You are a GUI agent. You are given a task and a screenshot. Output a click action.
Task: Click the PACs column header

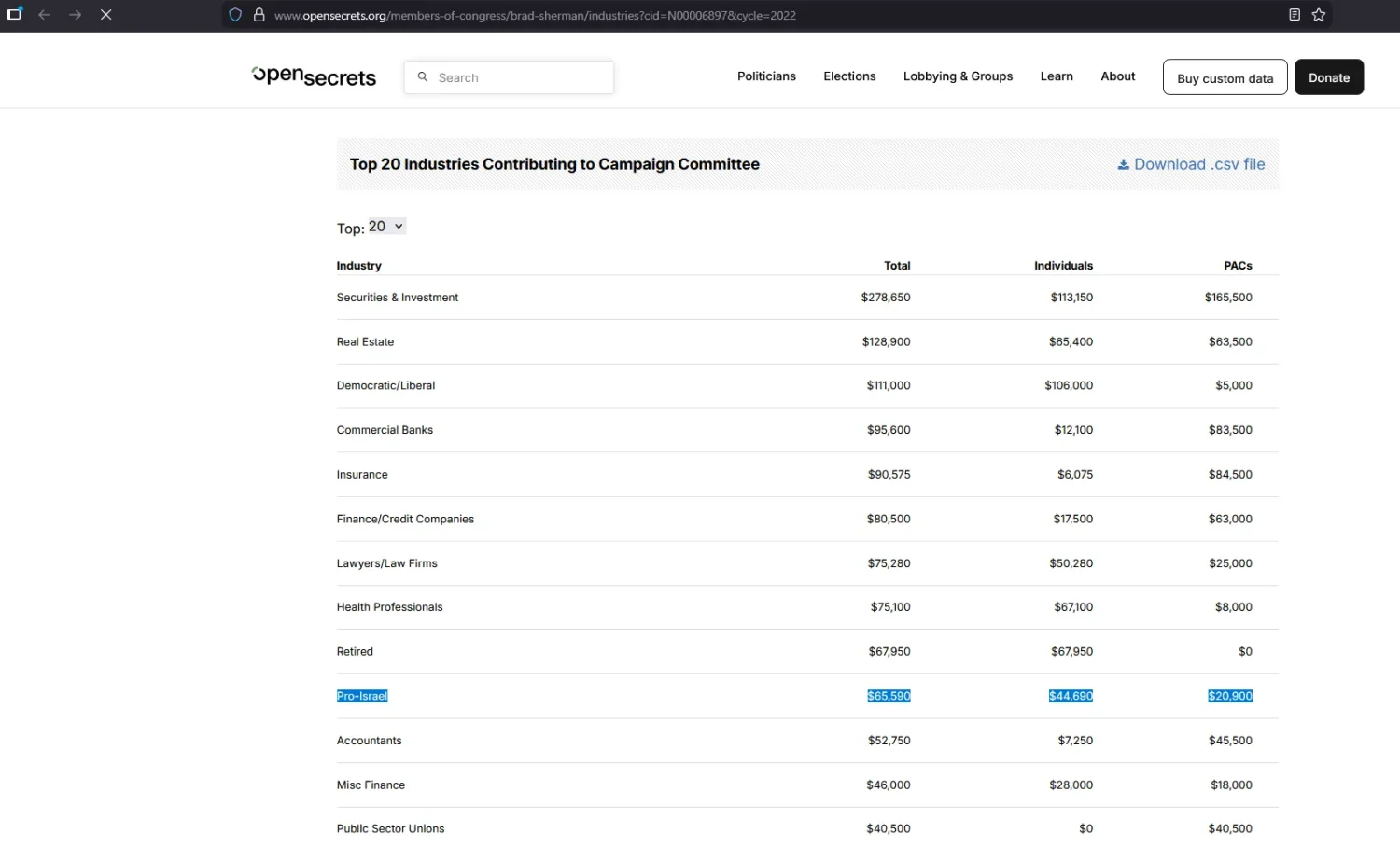tap(1238, 266)
